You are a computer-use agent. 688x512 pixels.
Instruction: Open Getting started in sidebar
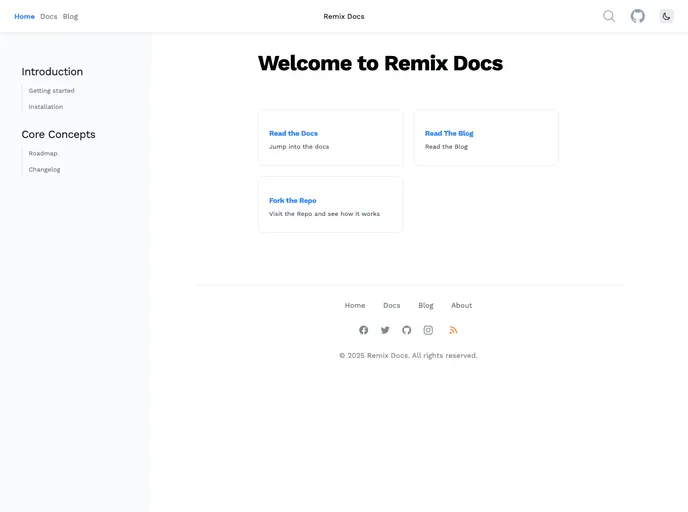tap(51, 90)
